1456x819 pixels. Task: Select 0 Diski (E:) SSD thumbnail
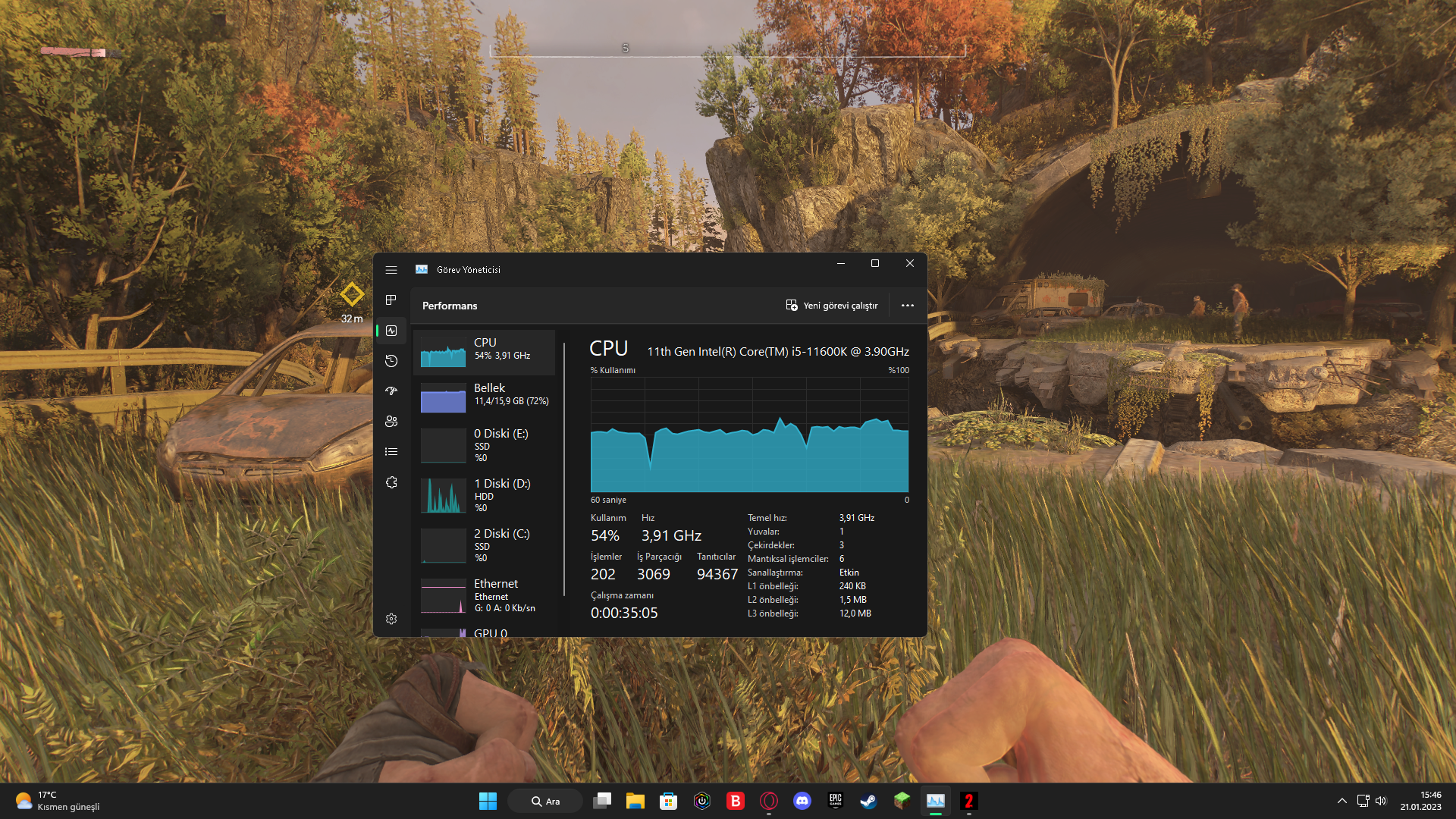pyautogui.click(x=444, y=445)
